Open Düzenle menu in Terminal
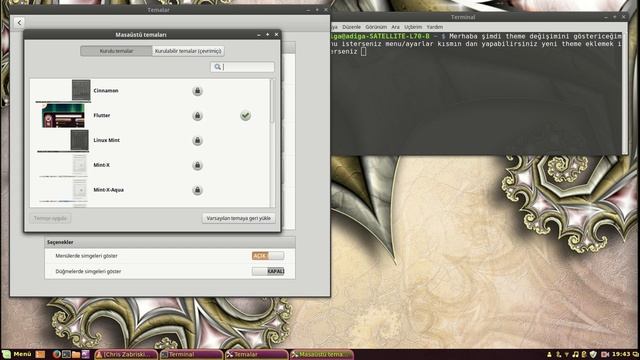This screenshot has height=360, width=640. pyautogui.click(x=351, y=27)
